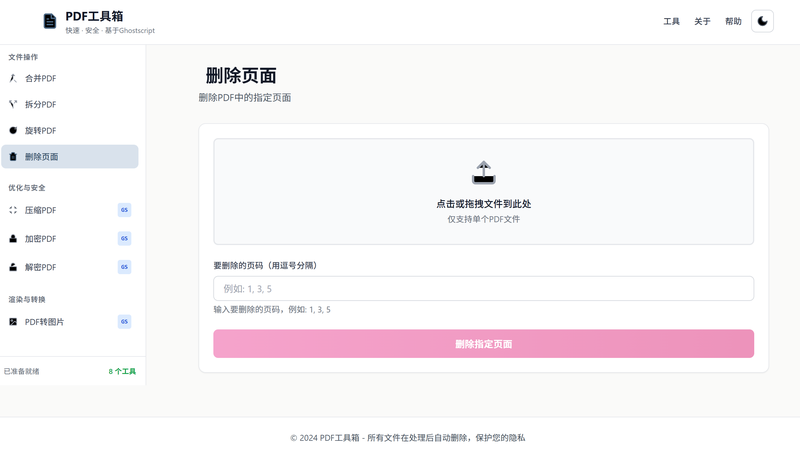Open the 帮助 menu item
The width and height of the screenshot is (800, 450).
point(733,21)
